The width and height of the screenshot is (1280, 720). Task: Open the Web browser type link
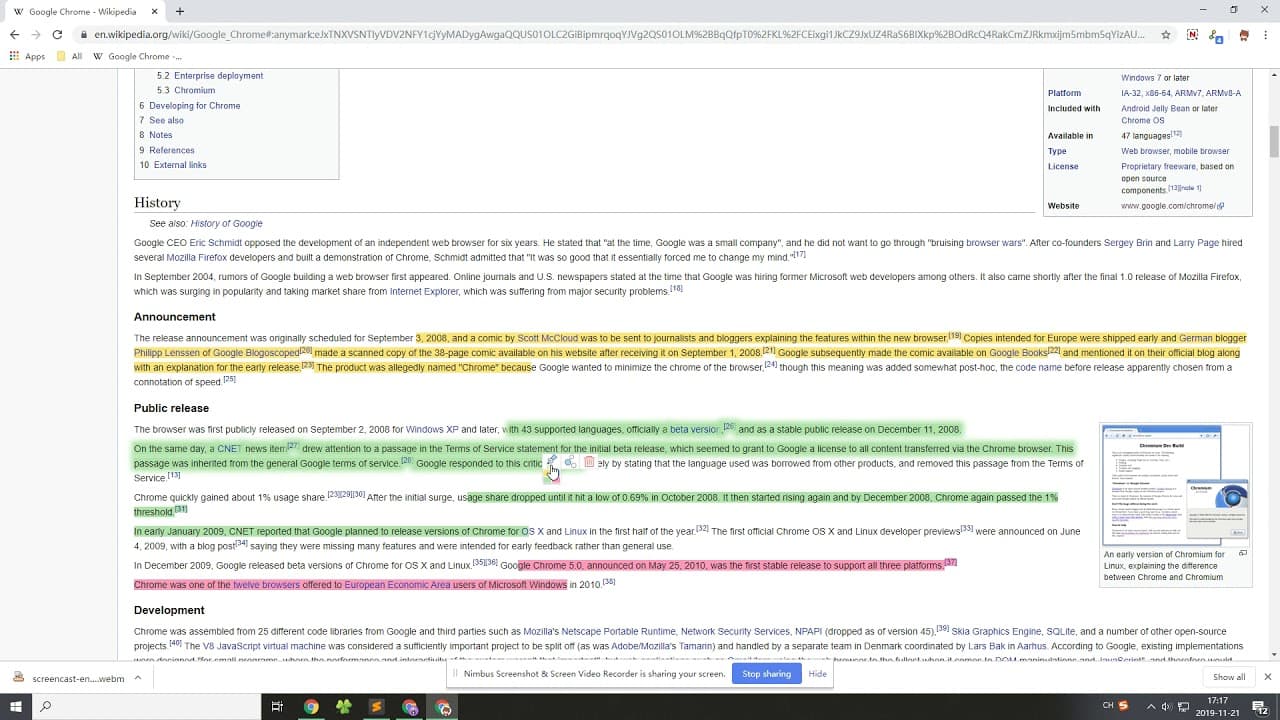pyautogui.click(x=1147, y=151)
